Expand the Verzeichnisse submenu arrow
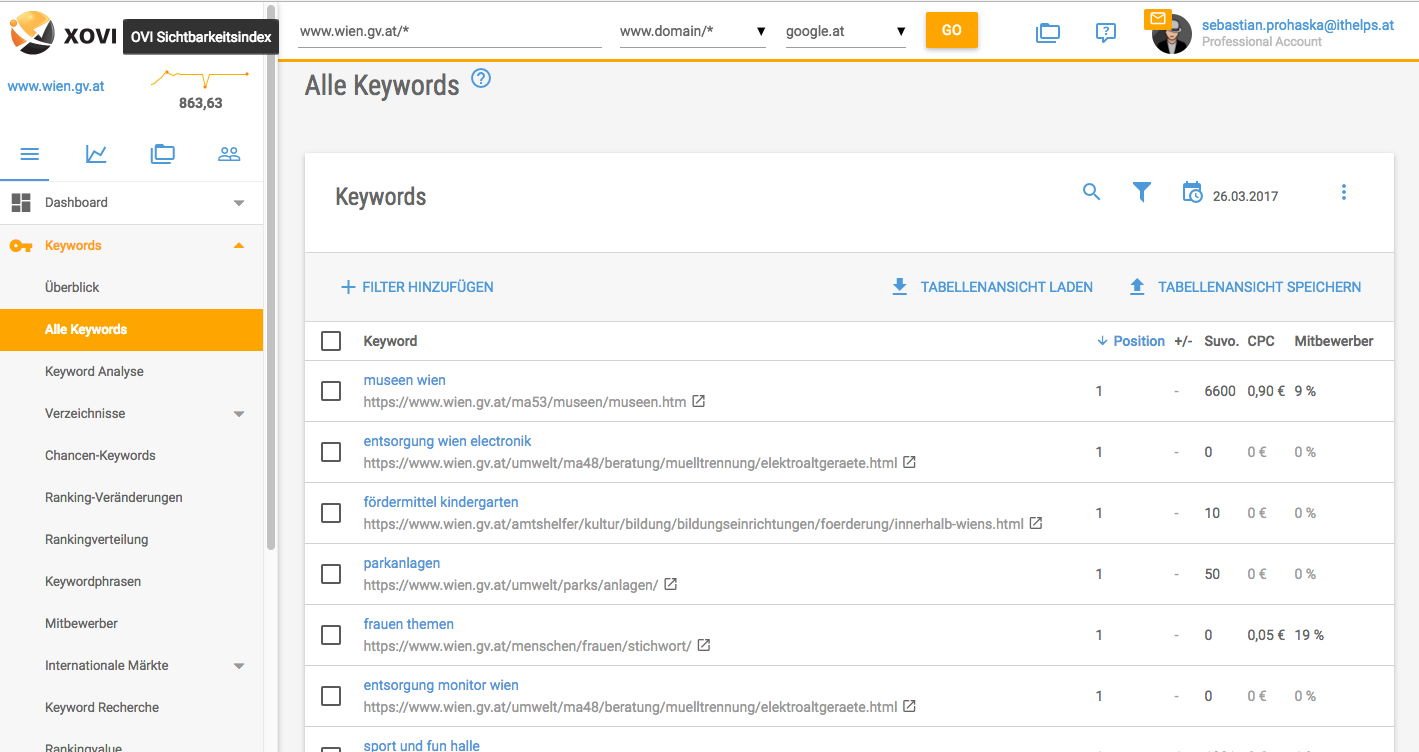1419x752 pixels. 239,414
